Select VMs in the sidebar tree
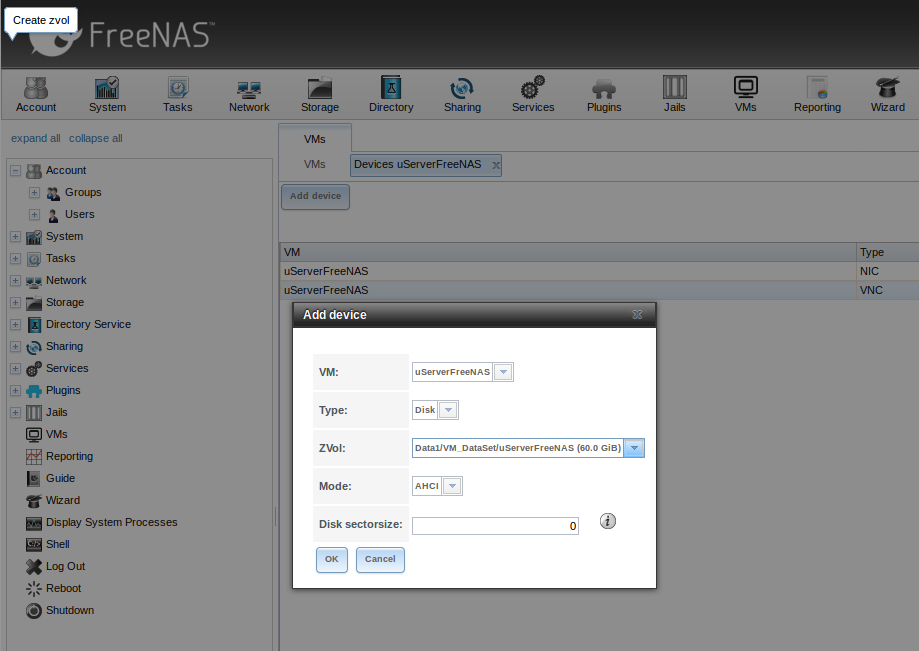The width and height of the screenshot is (919, 651). 47,434
